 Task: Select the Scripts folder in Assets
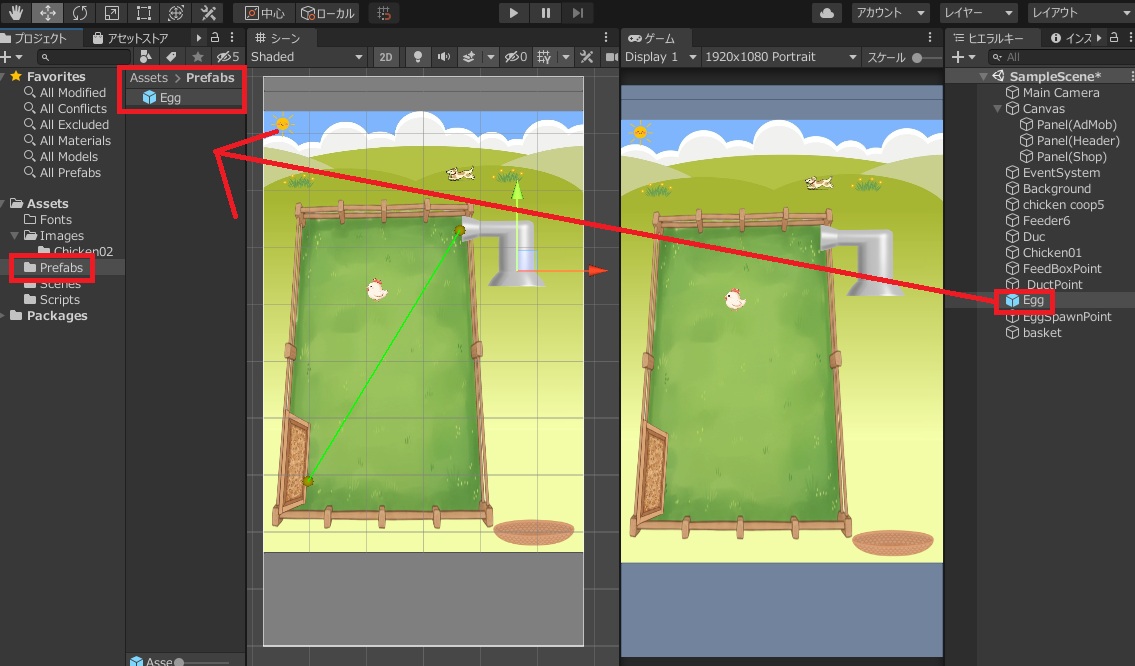pyautogui.click(x=59, y=300)
